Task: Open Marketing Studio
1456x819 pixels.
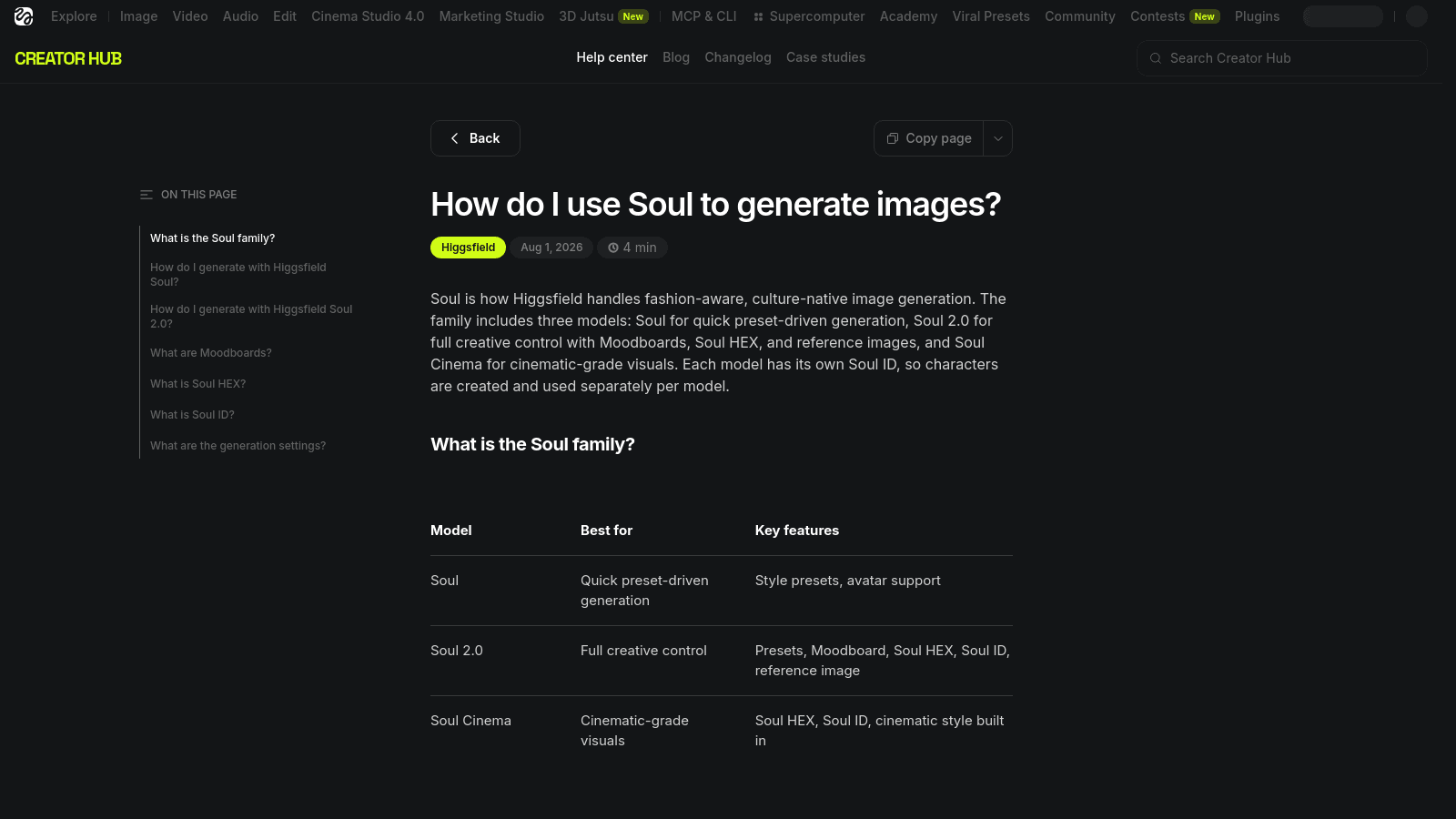Action: [x=491, y=16]
